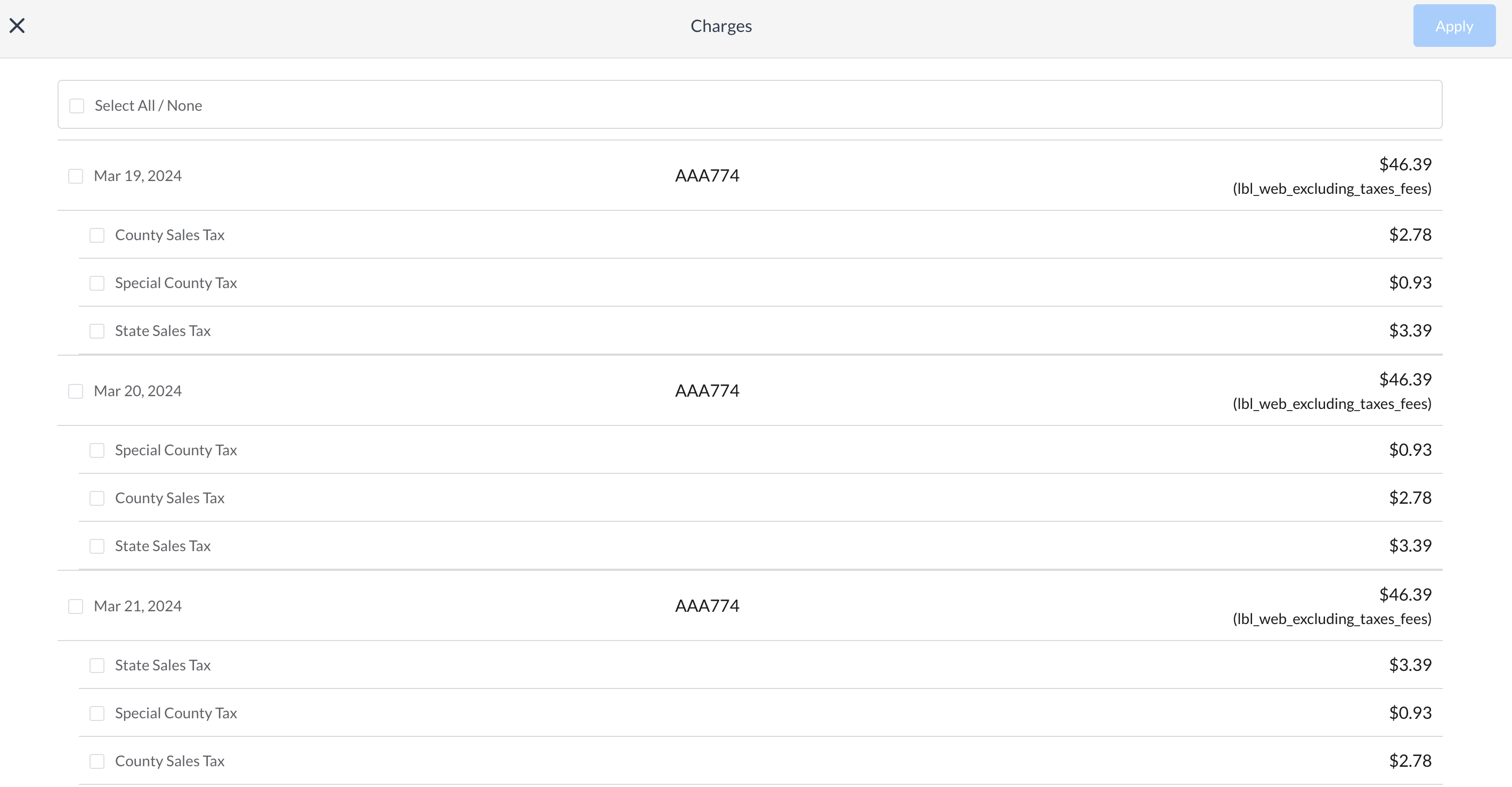Check County Sales Tax under Mar 20
Image resolution: width=1512 pixels, height=787 pixels.
(x=97, y=498)
